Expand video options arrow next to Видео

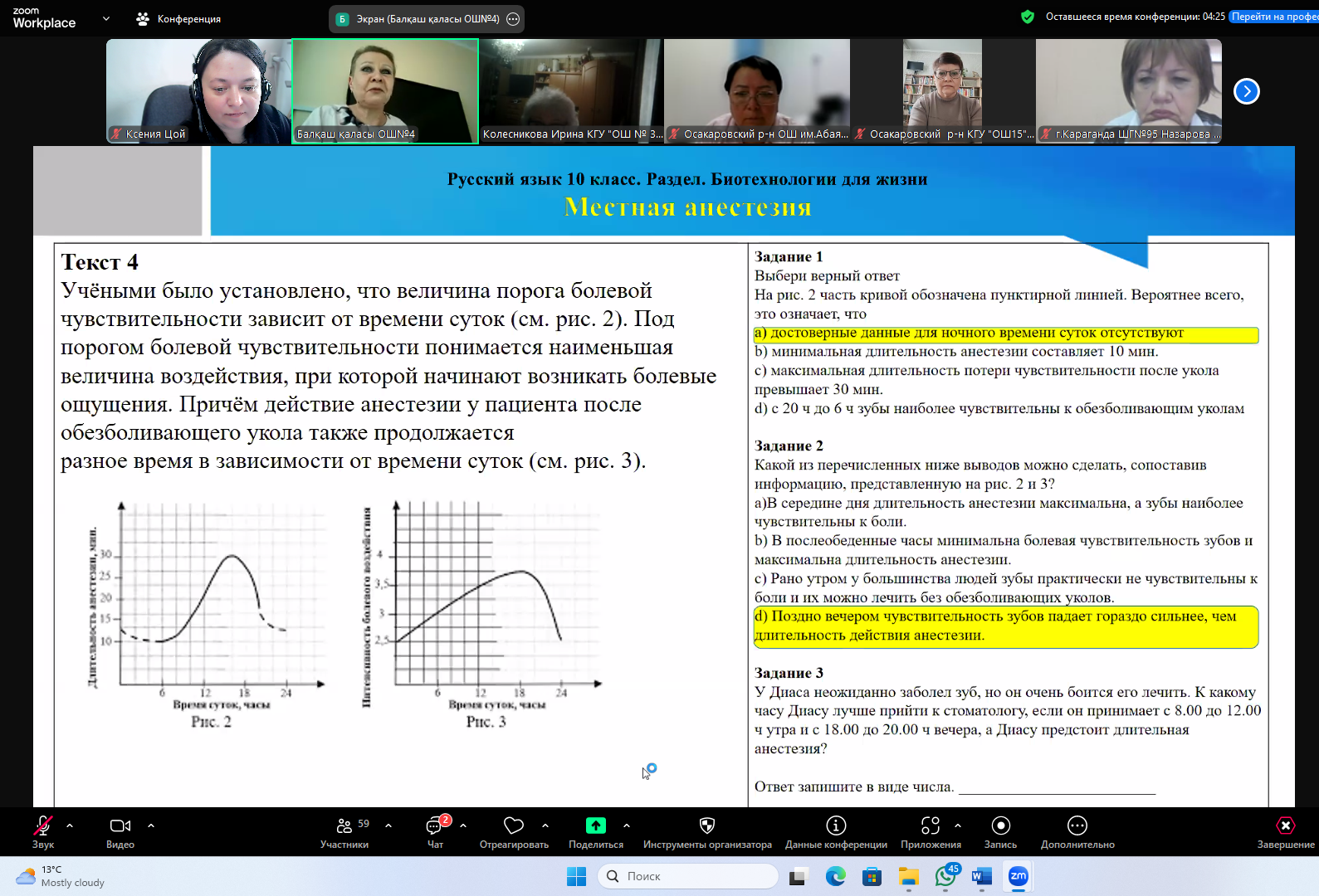pos(151,825)
